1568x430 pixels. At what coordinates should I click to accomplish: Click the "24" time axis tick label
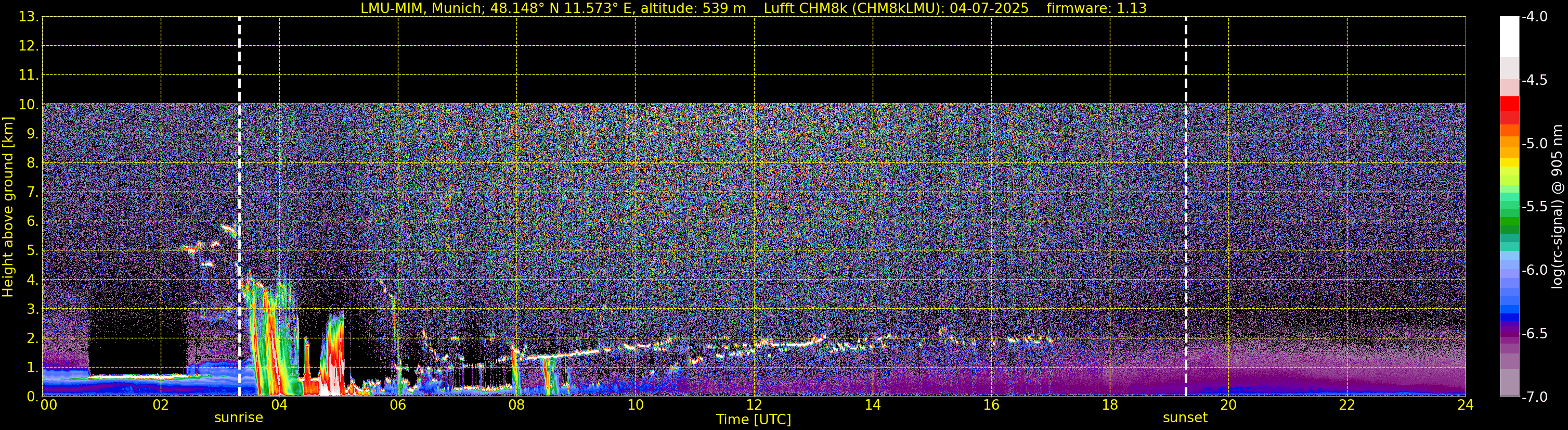(1465, 405)
